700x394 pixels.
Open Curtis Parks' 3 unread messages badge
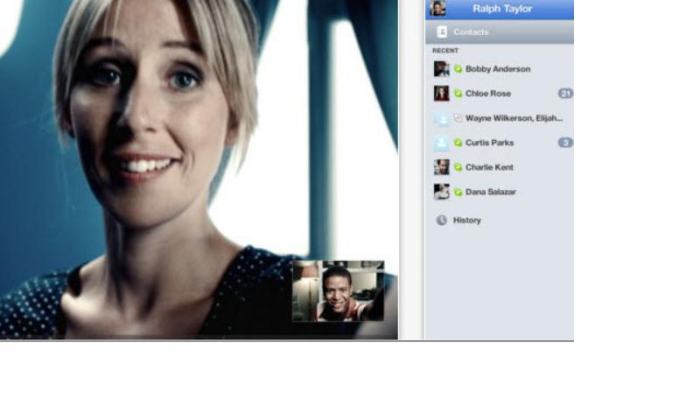click(x=565, y=142)
